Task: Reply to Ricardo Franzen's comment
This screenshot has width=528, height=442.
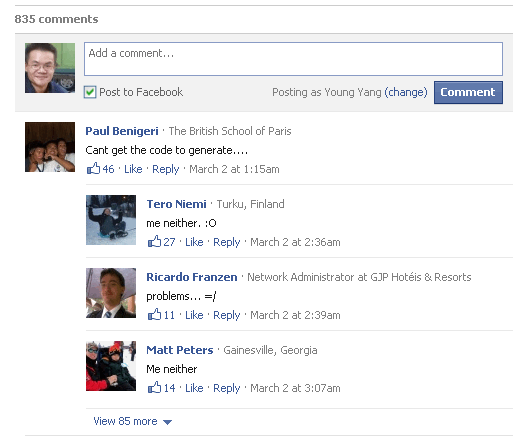Action: tap(227, 315)
